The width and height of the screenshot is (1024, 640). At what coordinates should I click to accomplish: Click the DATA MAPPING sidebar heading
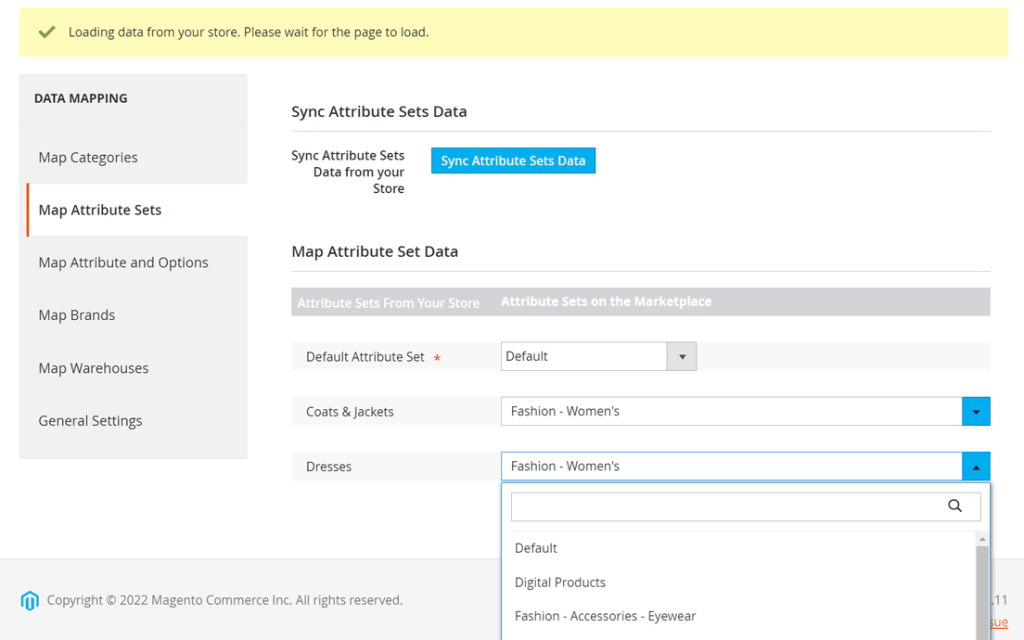(x=81, y=99)
